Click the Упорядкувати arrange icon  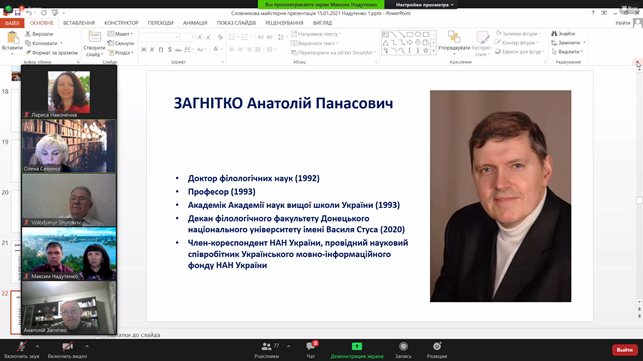[454, 37]
